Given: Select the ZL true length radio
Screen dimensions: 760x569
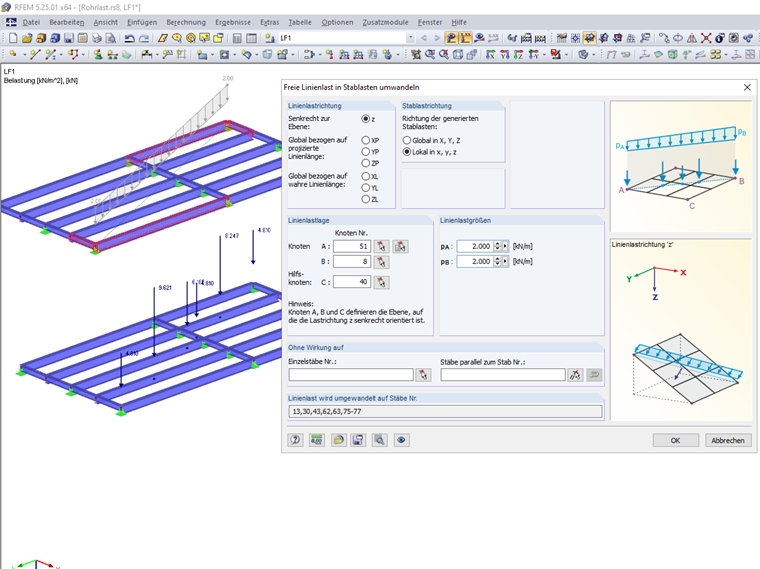Looking at the screenshot, I should click(365, 199).
